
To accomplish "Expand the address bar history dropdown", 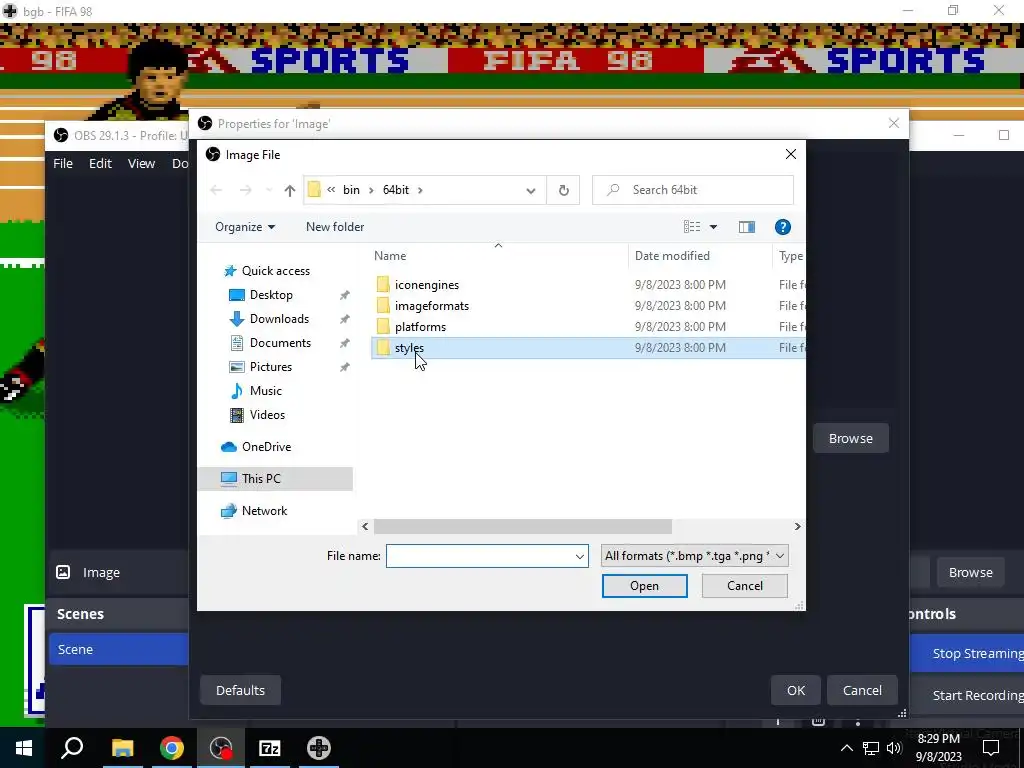I will pos(530,190).
